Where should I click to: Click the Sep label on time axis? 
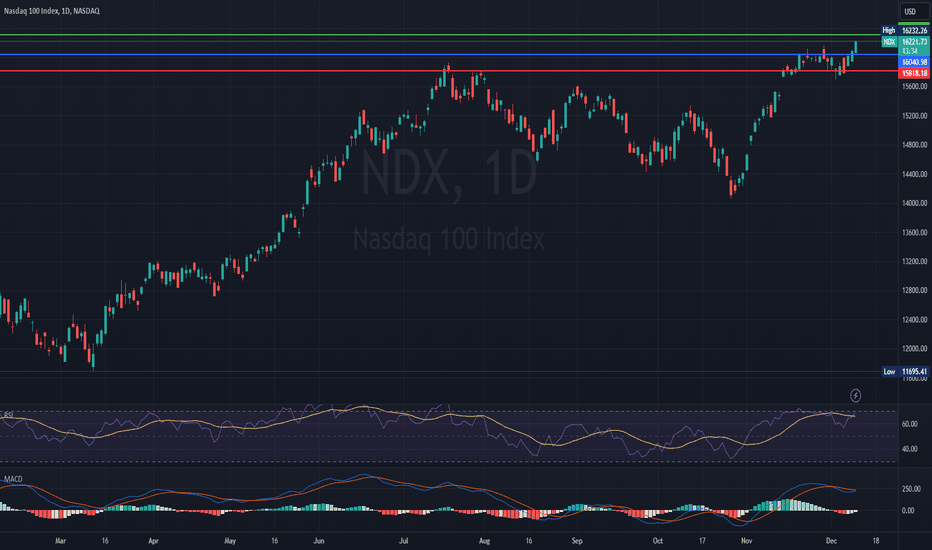[577, 541]
